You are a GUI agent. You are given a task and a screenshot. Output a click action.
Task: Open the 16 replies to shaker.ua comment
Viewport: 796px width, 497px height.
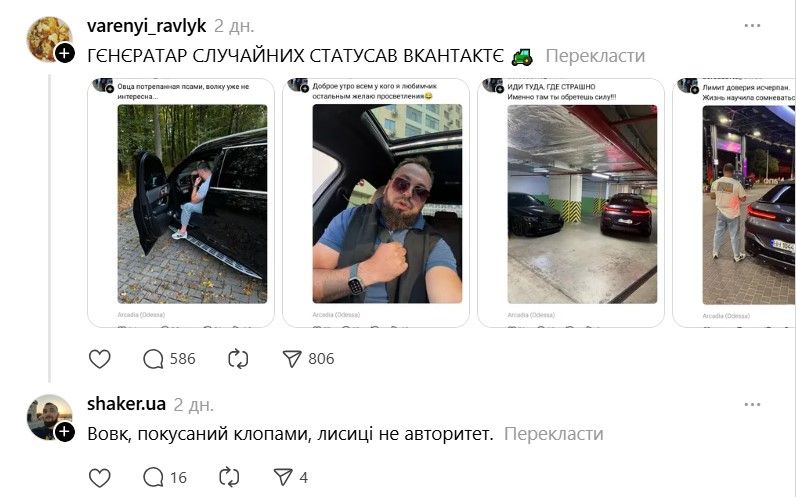[x=165, y=478]
